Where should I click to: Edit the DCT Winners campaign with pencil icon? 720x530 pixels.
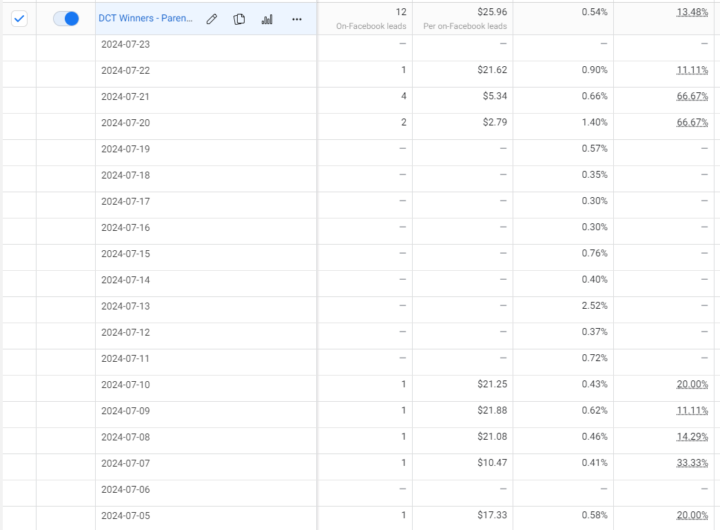[212, 19]
